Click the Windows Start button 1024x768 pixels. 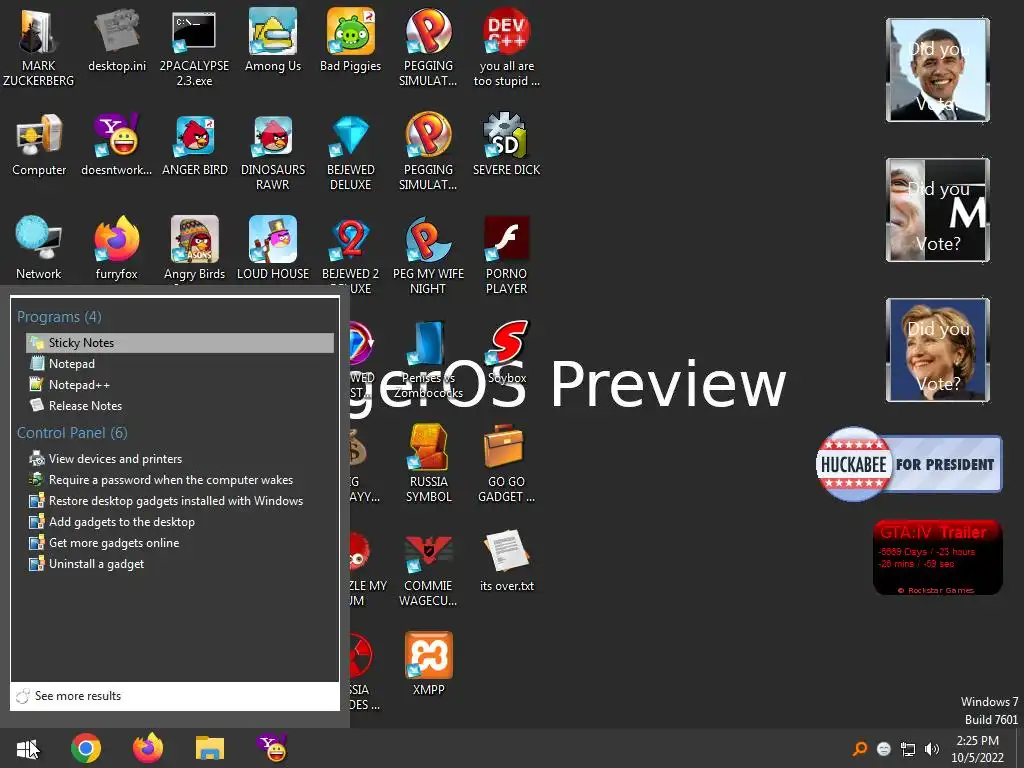27,748
